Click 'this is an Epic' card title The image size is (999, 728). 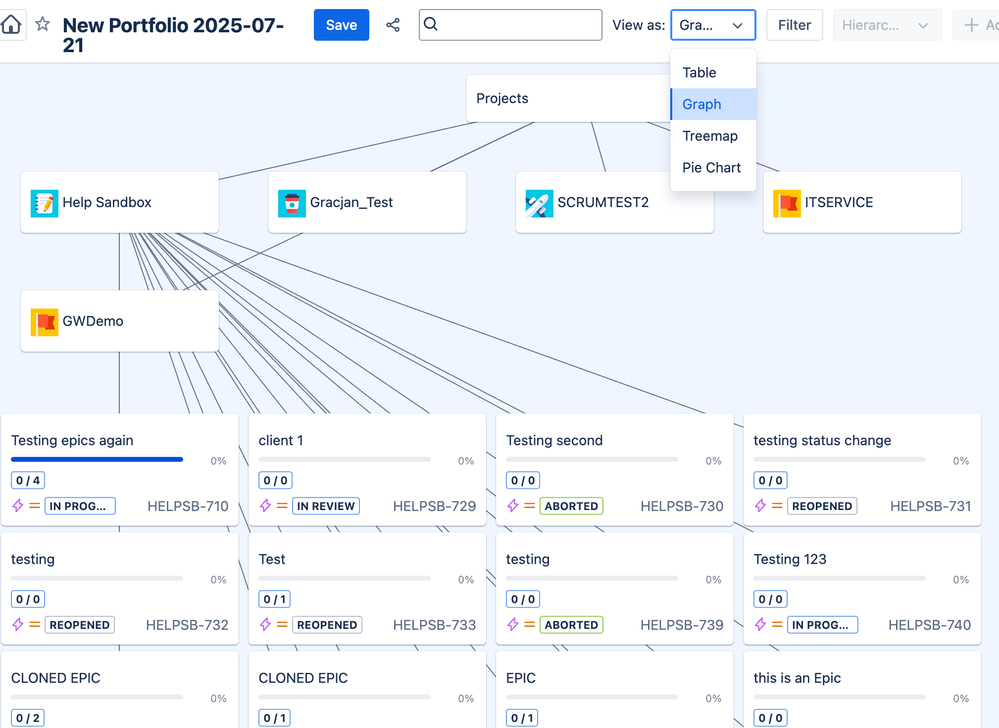(x=797, y=678)
